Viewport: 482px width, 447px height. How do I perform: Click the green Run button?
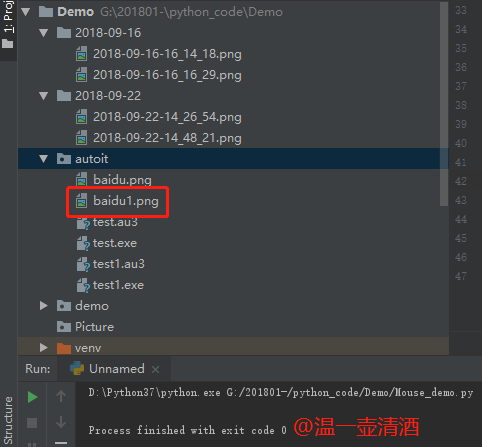(x=32, y=397)
